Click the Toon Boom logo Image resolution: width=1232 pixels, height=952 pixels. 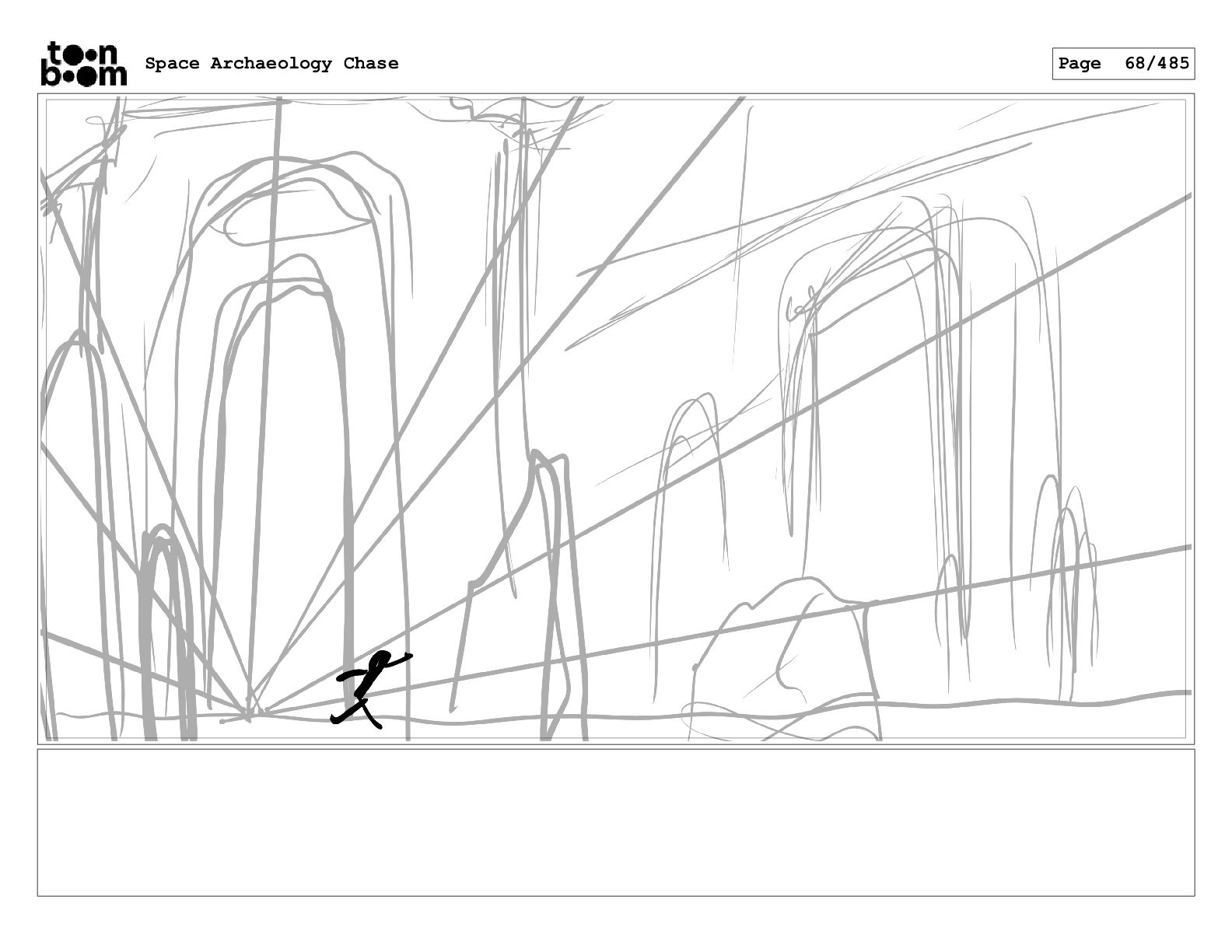(83, 64)
